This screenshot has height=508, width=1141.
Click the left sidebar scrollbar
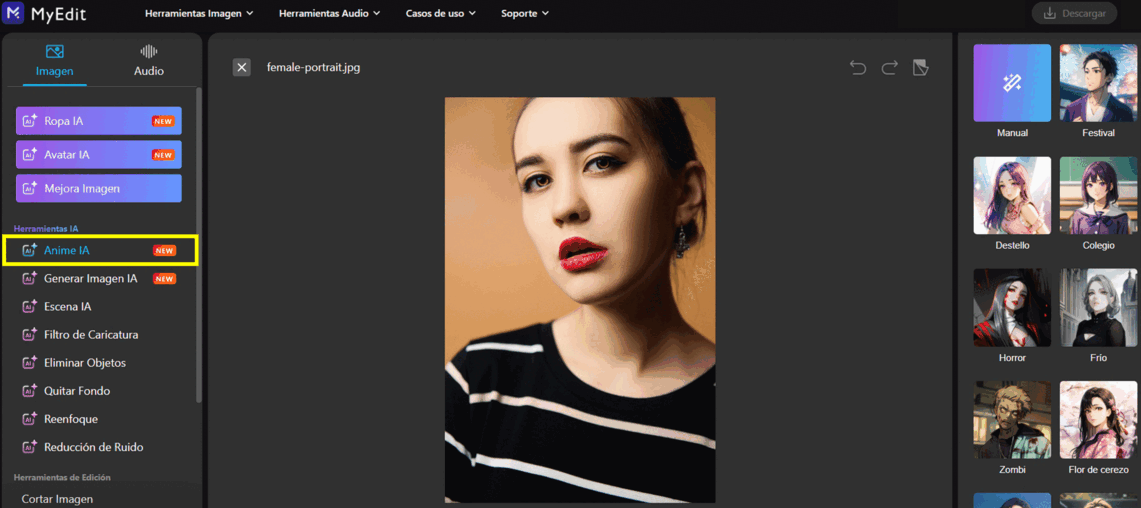(199, 244)
